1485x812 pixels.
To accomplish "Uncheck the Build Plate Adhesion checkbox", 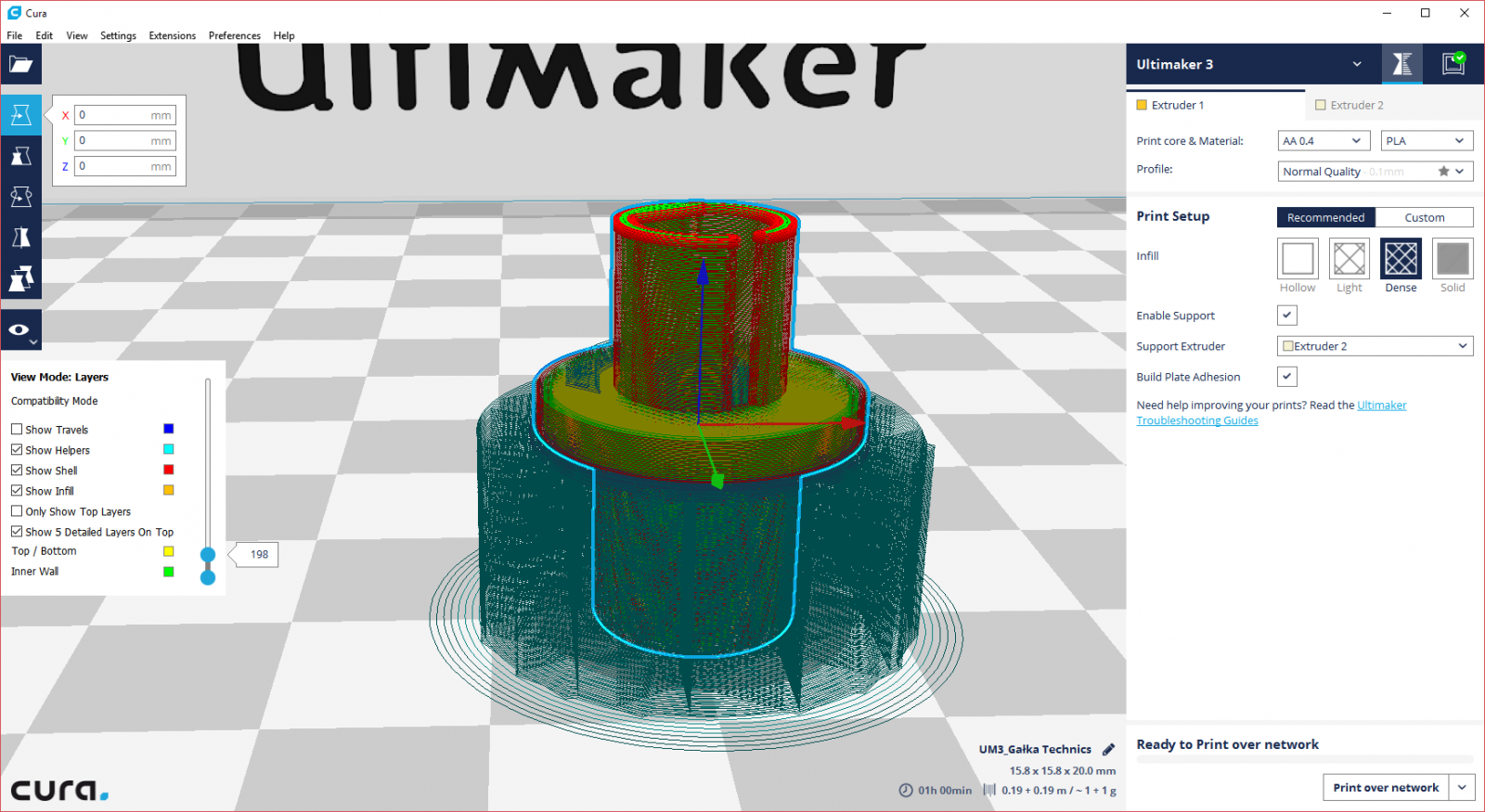I will pos(1287,377).
